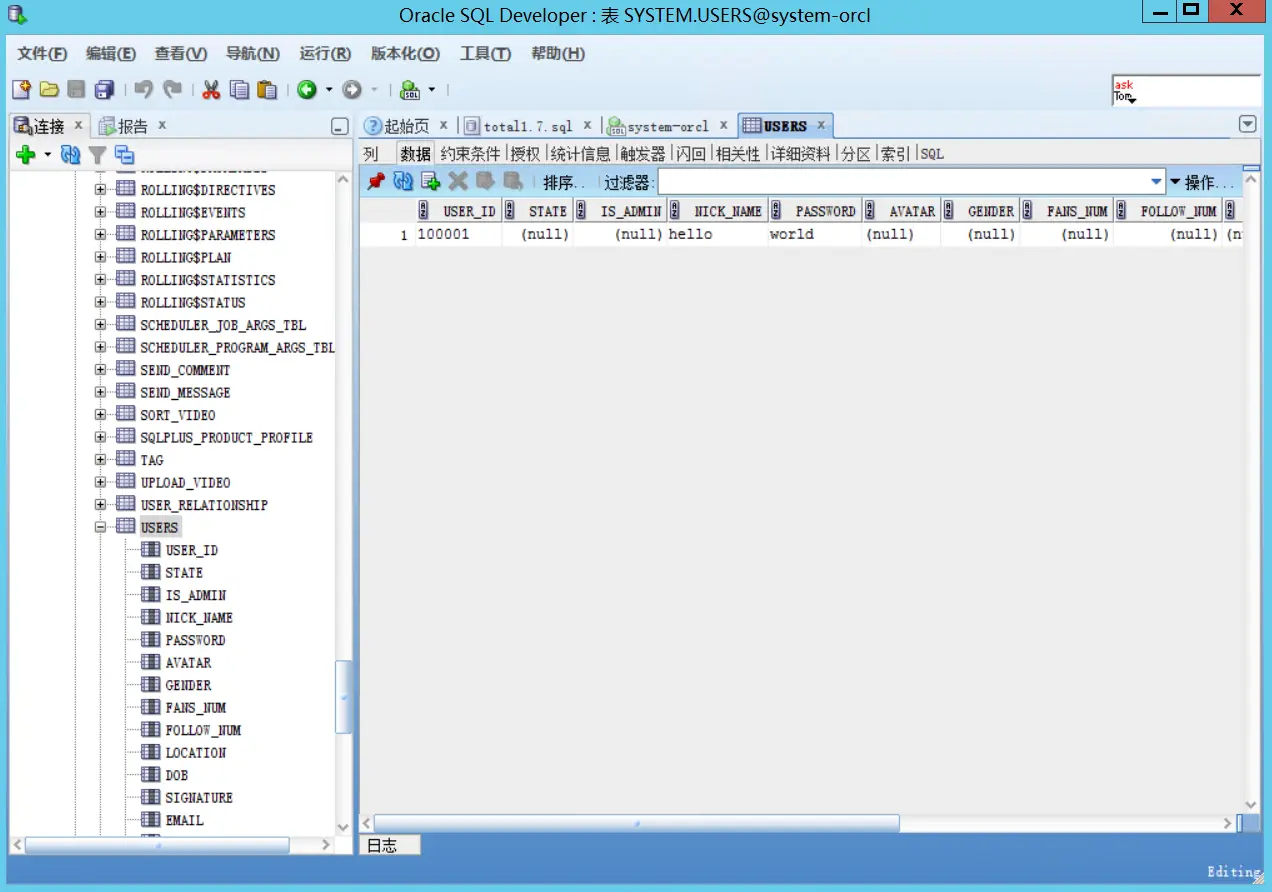The width and height of the screenshot is (1272, 892).
Task: Click the New file toolbar icon
Action: tap(21, 90)
